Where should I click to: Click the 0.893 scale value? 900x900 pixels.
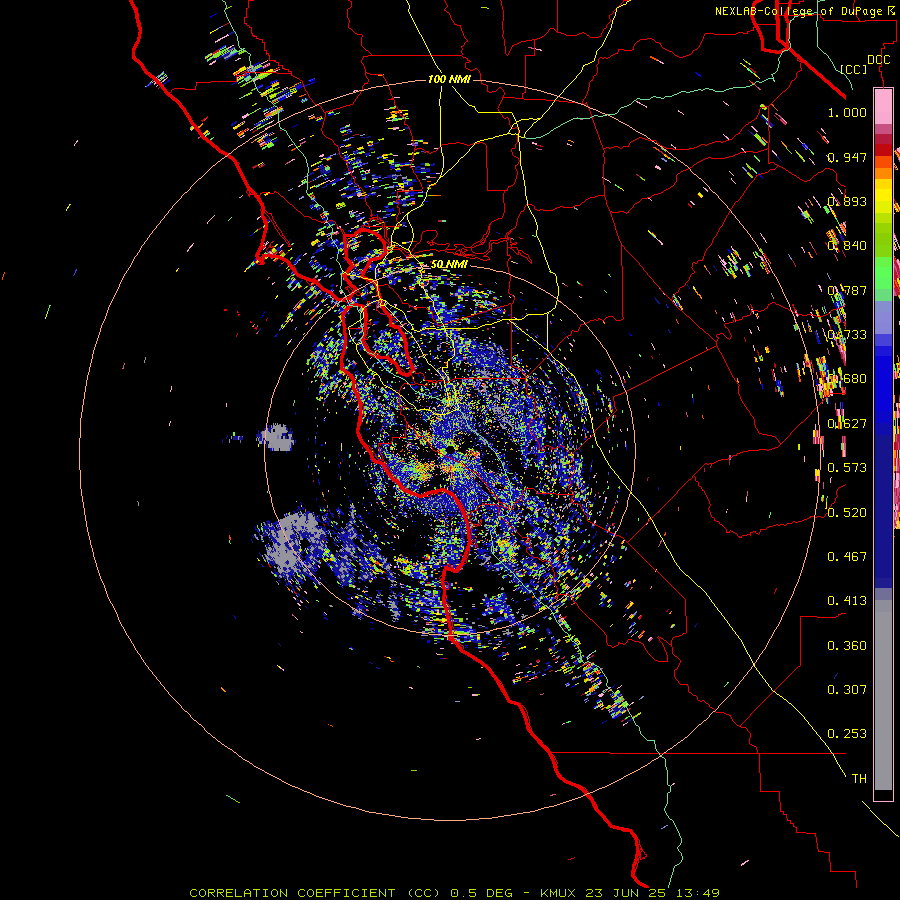click(847, 201)
